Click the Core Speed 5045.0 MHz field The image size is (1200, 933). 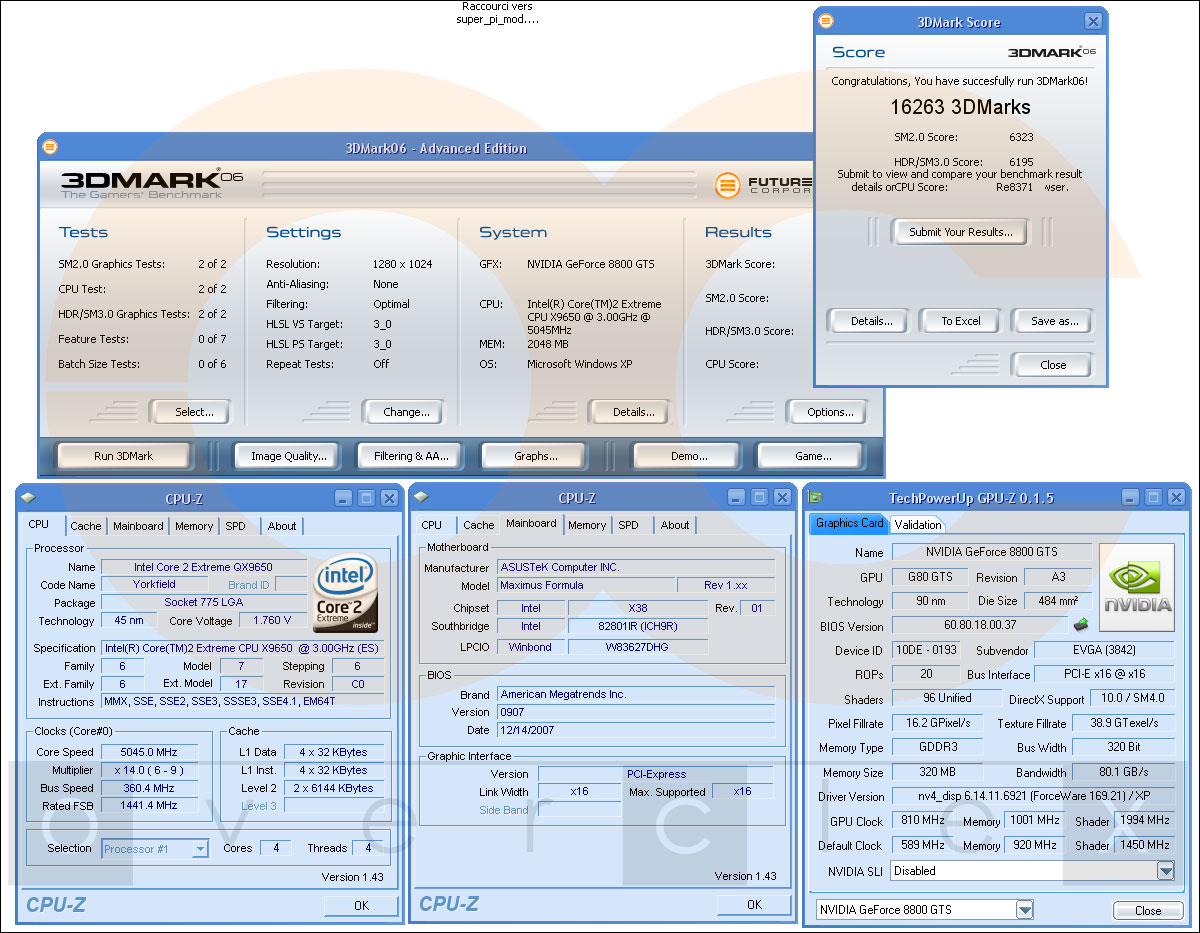point(149,752)
